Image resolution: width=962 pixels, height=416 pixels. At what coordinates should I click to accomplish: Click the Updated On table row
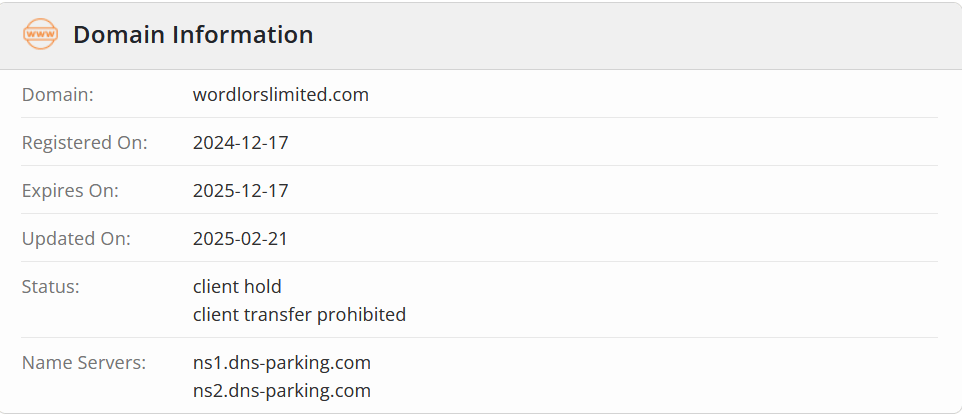pyautogui.click(x=480, y=237)
